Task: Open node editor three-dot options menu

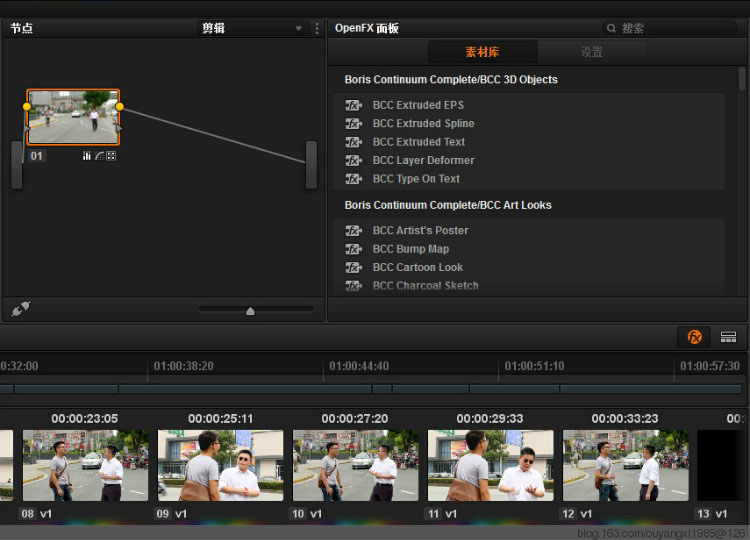Action: (317, 28)
